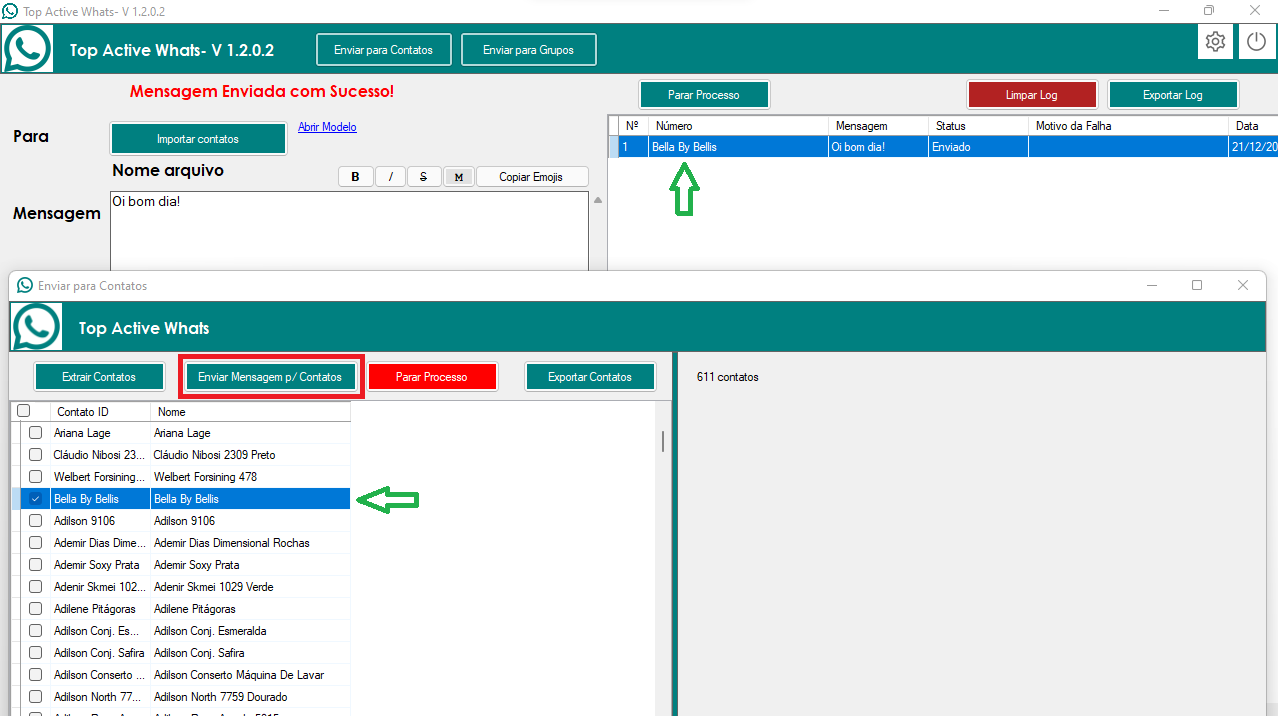Click the WhatsApp logo beside Top Active Whats- V 1.2.0.2

[x=27, y=48]
